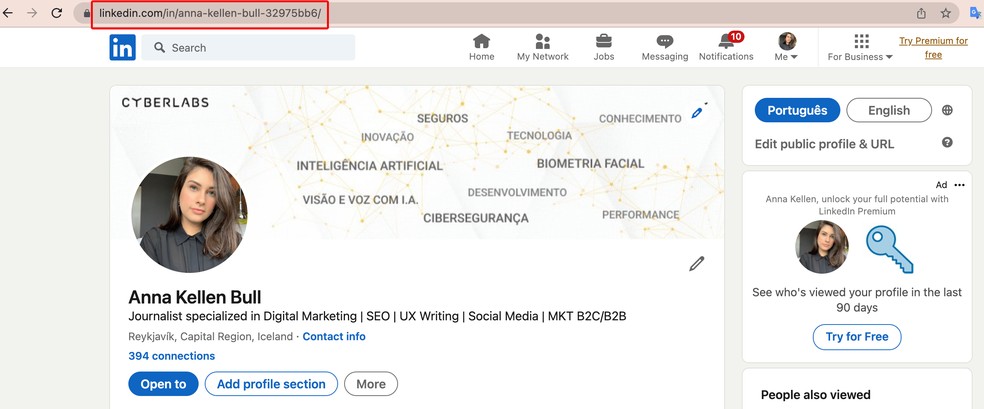Expand the For Business menu
Viewport: 984px width, 409px height.
(860, 47)
